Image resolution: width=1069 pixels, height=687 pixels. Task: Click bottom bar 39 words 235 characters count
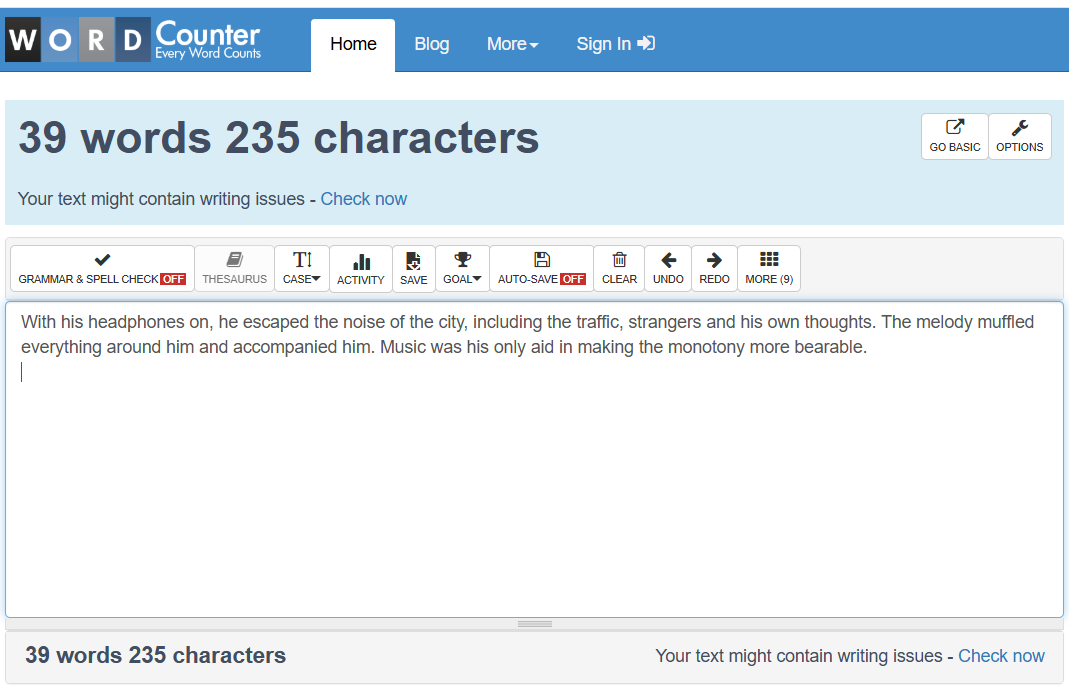155,655
